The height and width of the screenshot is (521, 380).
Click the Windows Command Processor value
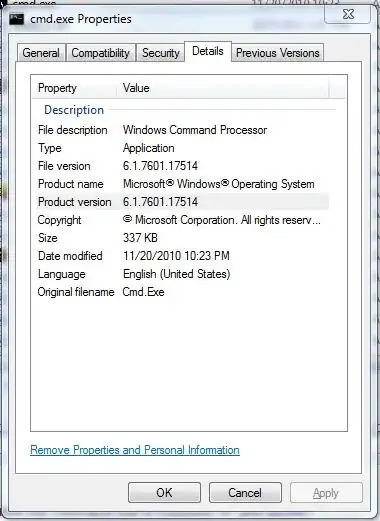(195, 130)
